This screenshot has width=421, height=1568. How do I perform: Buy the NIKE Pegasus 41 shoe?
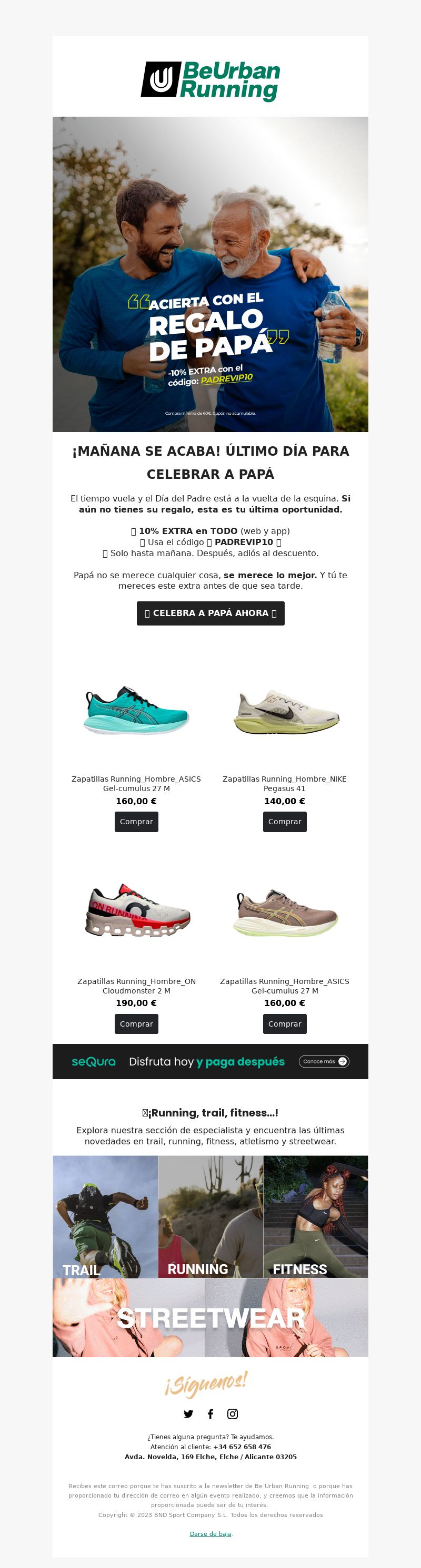[285, 822]
